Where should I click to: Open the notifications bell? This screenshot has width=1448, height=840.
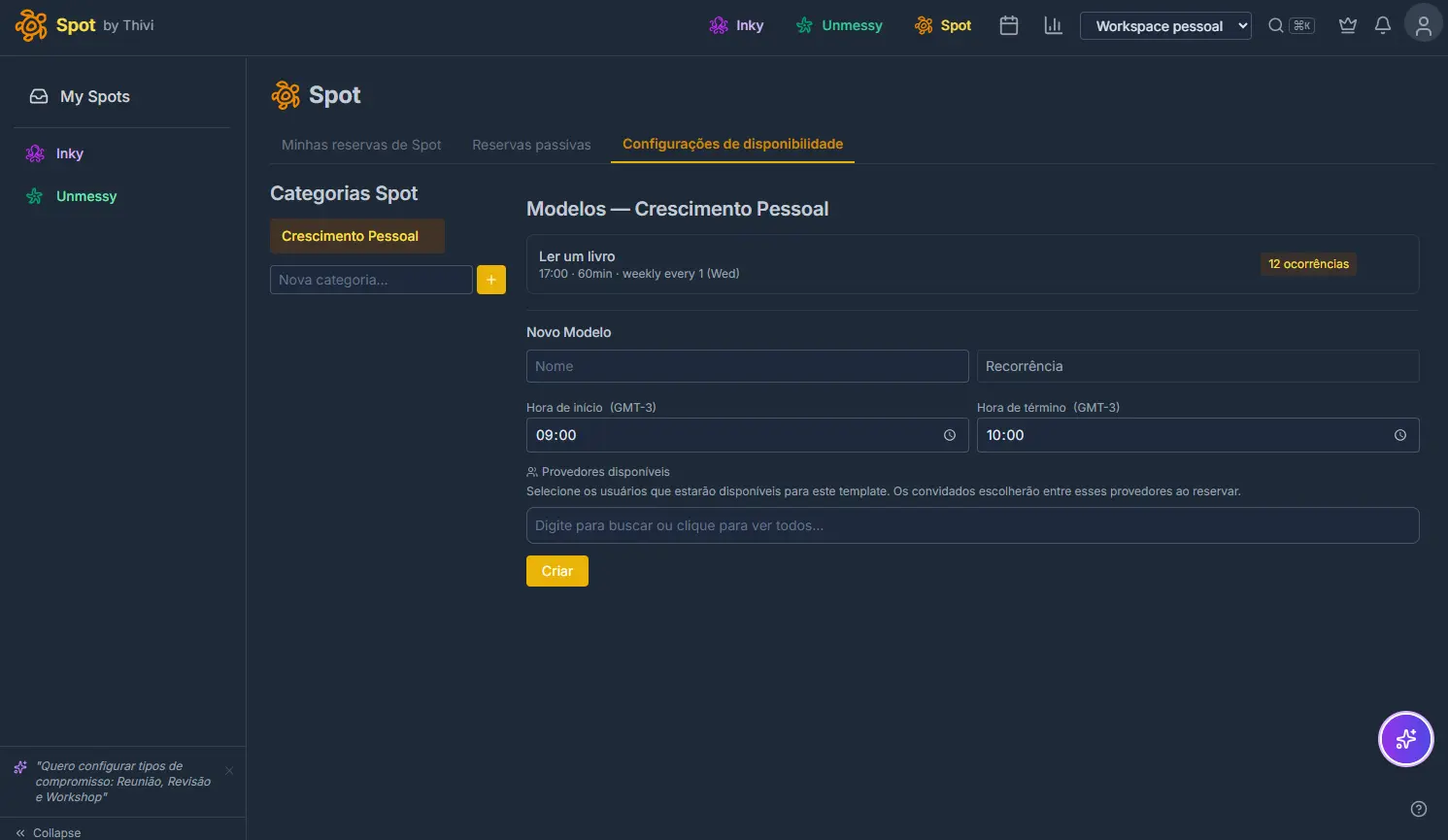click(1383, 25)
